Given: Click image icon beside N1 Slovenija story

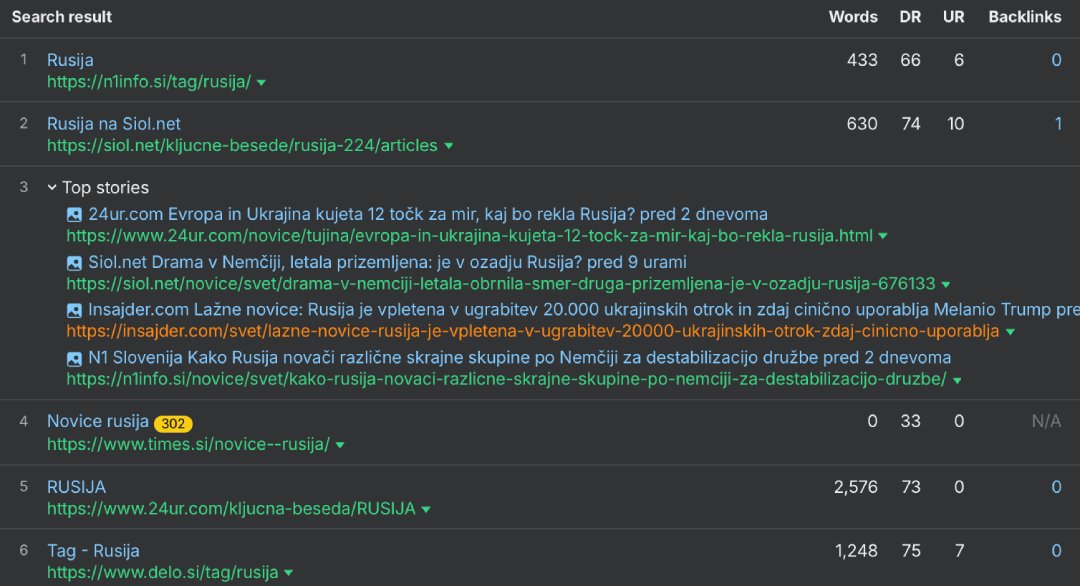Looking at the screenshot, I should pyautogui.click(x=74, y=359).
